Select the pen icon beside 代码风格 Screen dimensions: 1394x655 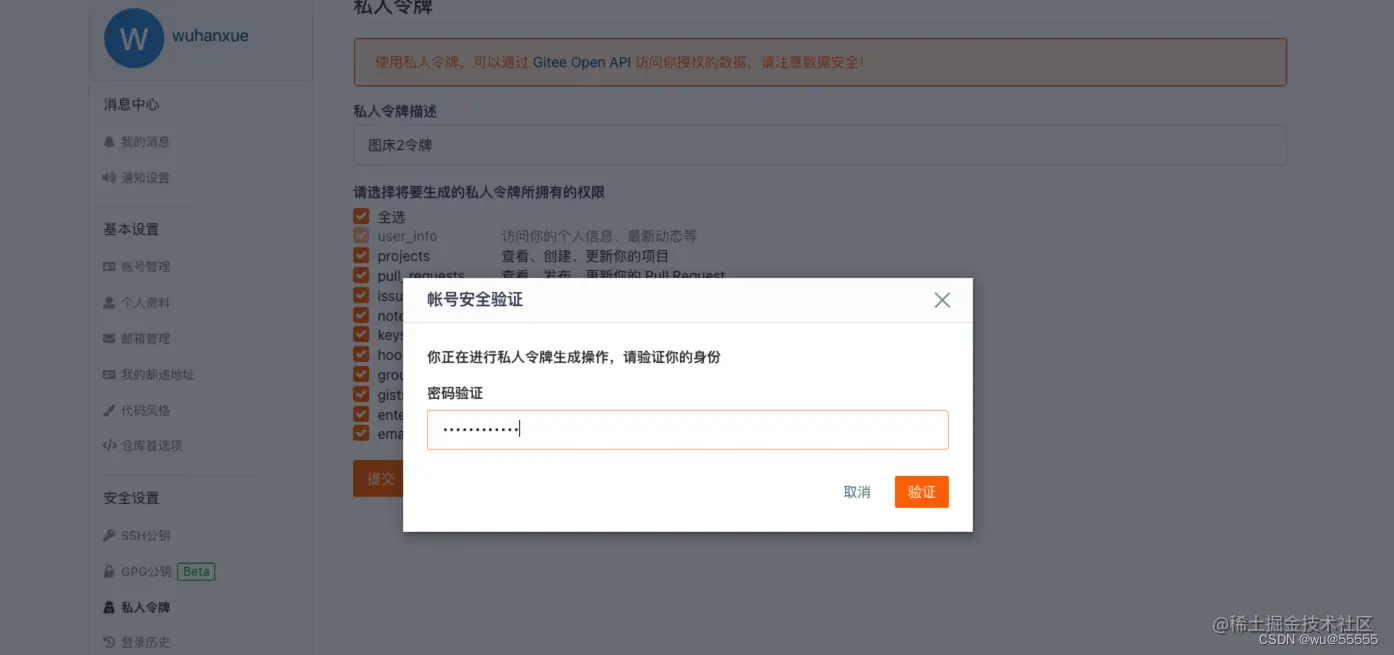(110, 409)
